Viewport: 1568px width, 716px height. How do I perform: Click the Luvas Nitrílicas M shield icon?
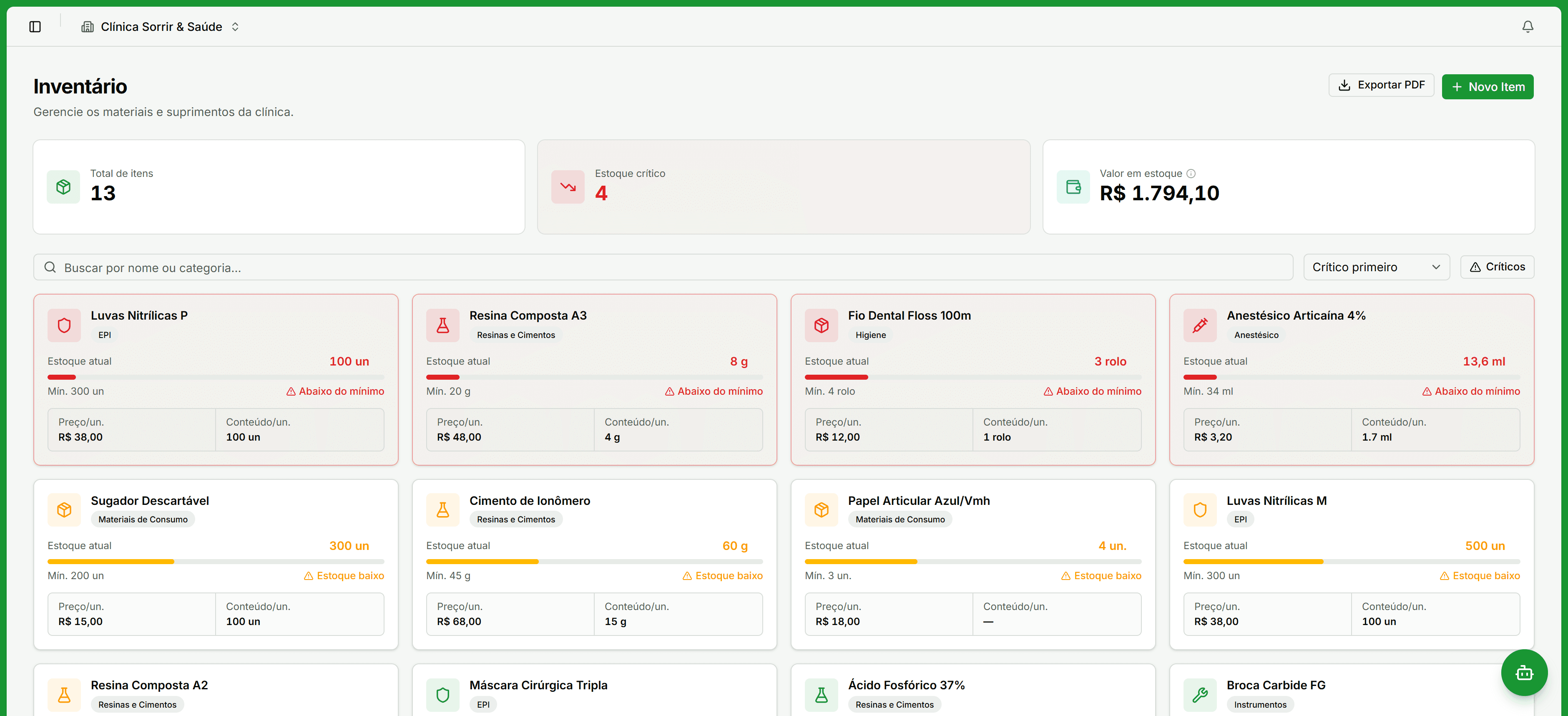[x=1200, y=510]
